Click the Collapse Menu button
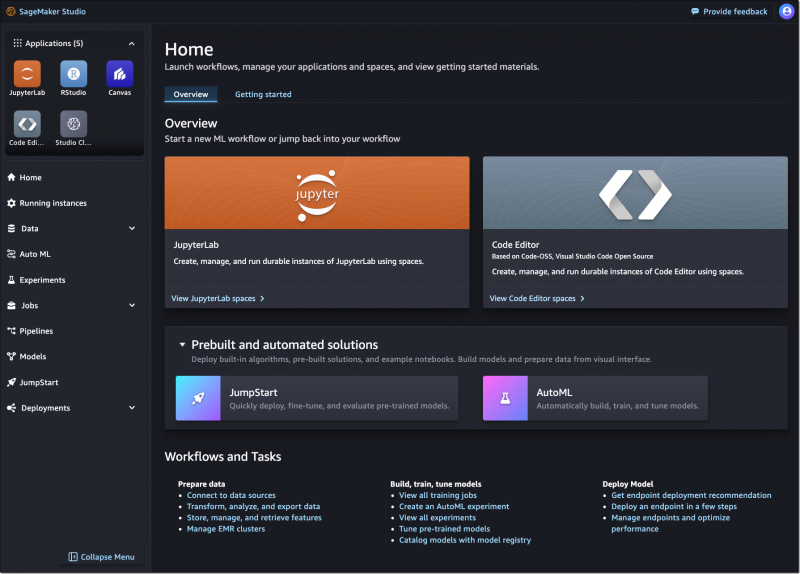Viewport: 800px width, 574px height. coord(102,557)
